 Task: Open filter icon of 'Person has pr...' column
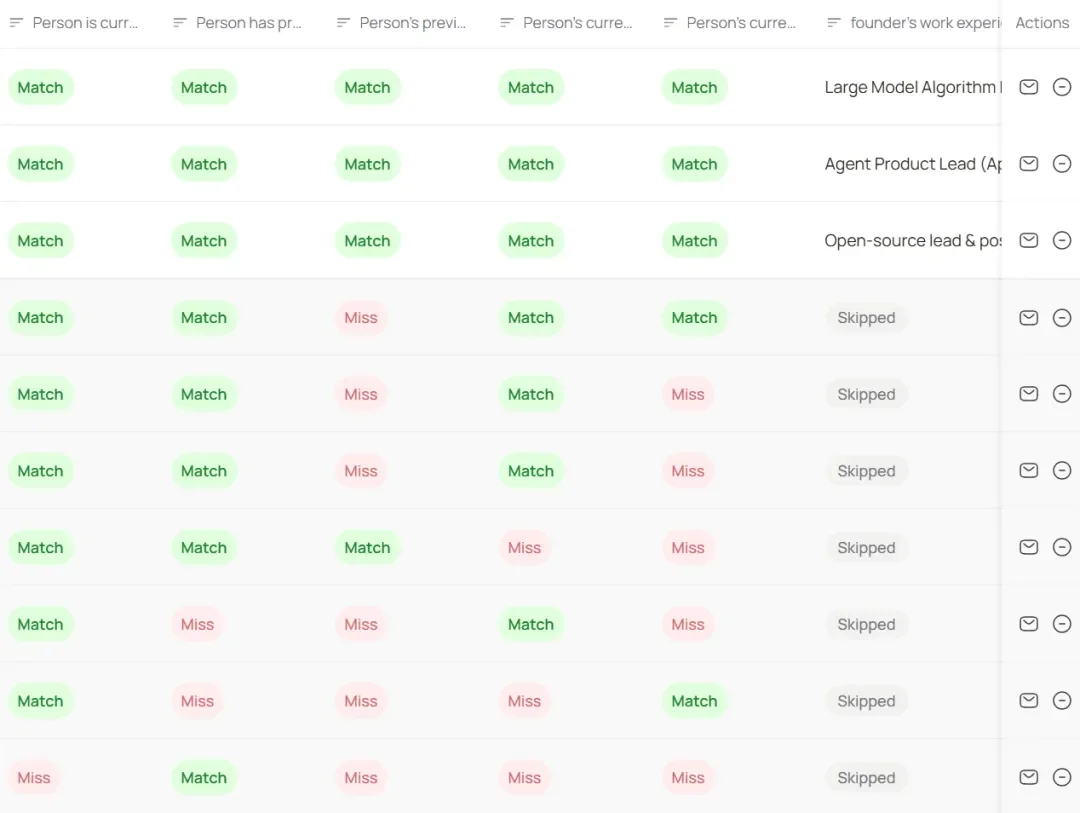point(180,23)
